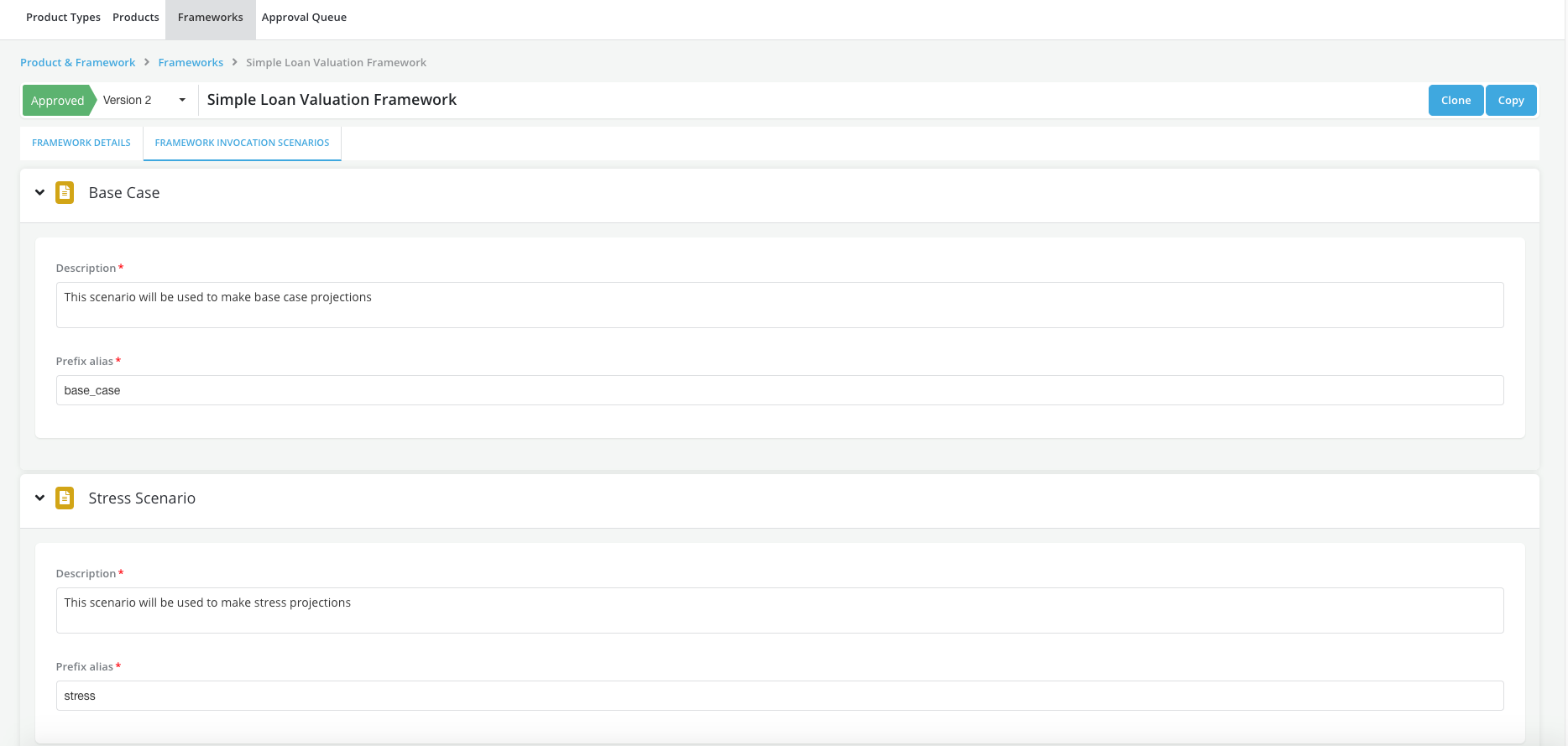Screen dimensions: 1568x746
Task: Switch to Framework Details tab
Action: 81,143
